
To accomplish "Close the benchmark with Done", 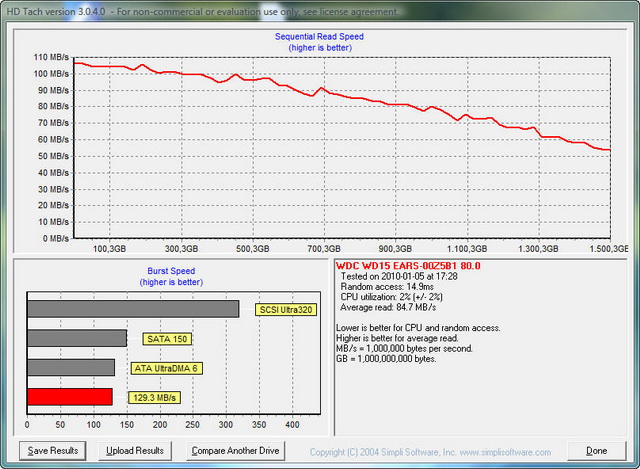I will point(596,451).
